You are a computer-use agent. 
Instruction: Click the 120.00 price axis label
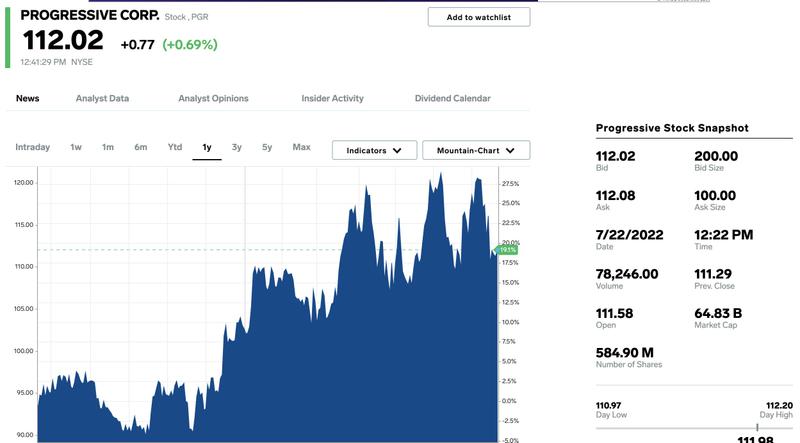(24, 183)
